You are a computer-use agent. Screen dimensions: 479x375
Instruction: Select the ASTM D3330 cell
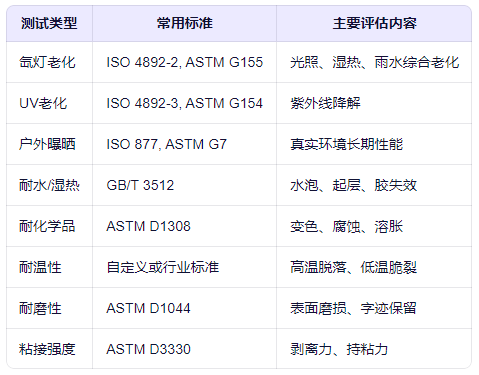pos(184,349)
